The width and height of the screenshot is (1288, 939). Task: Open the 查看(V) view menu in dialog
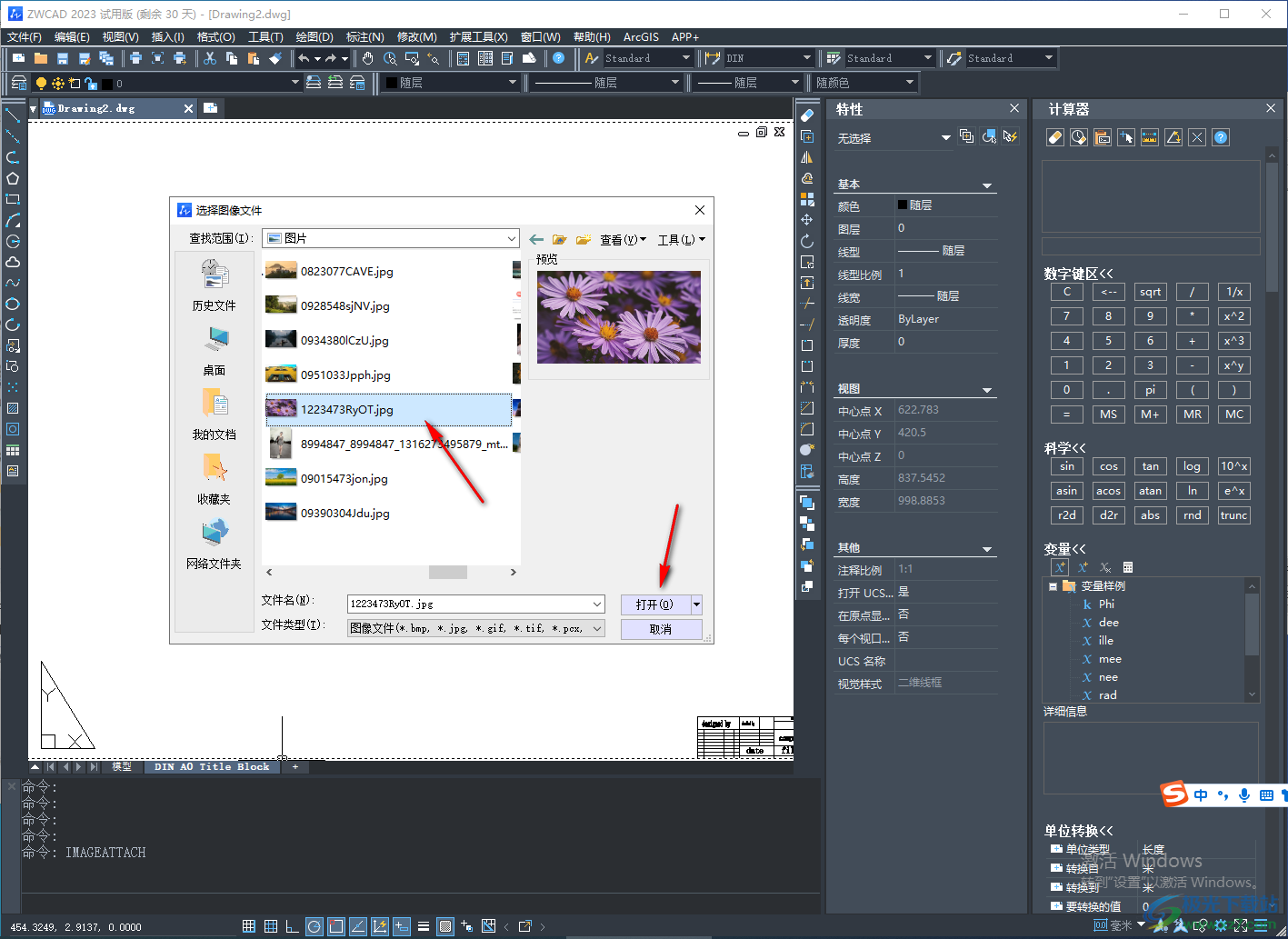tap(624, 240)
